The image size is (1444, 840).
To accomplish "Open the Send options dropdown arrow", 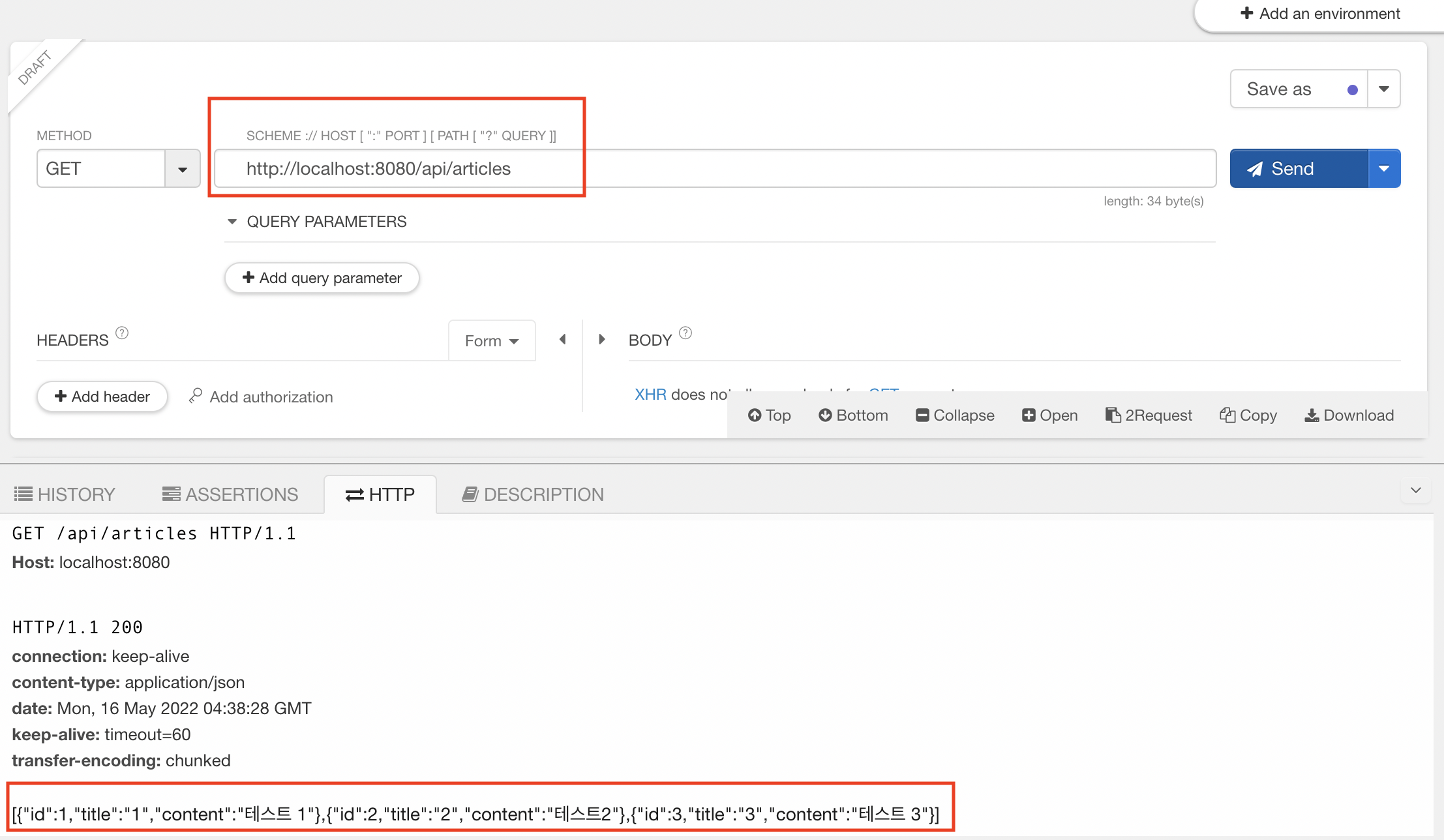I will point(1384,168).
